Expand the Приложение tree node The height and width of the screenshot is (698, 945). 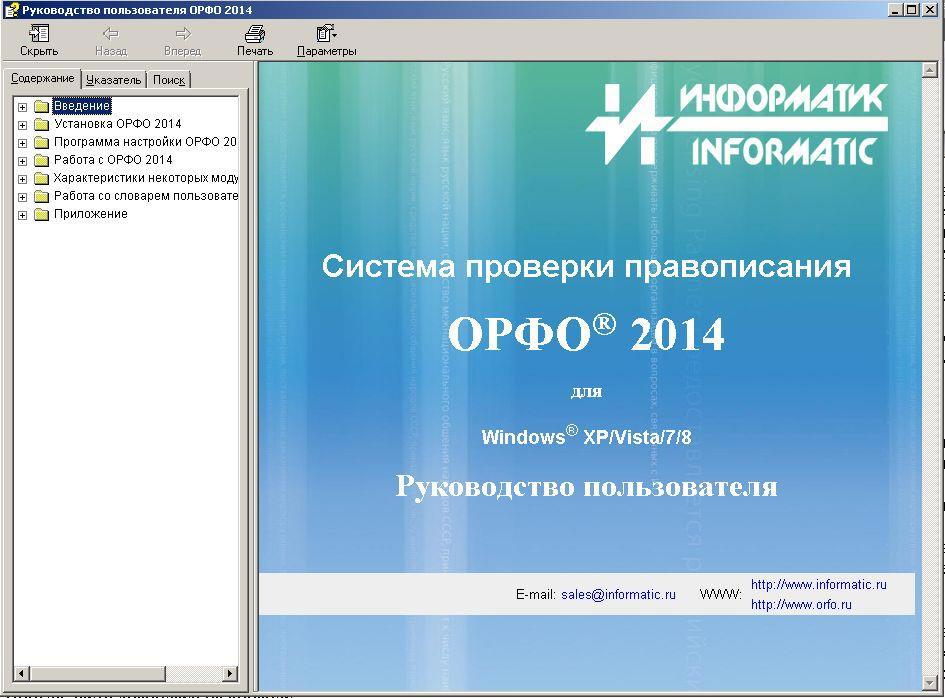pyautogui.click(x=22, y=215)
